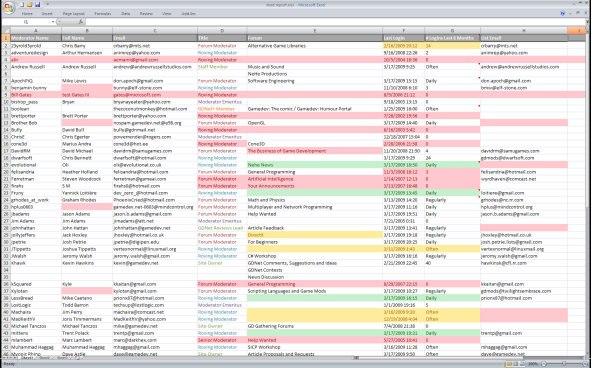Click the 'Software Engineering' forum cell
This screenshot has height=368, width=591.
click(315, 81)
